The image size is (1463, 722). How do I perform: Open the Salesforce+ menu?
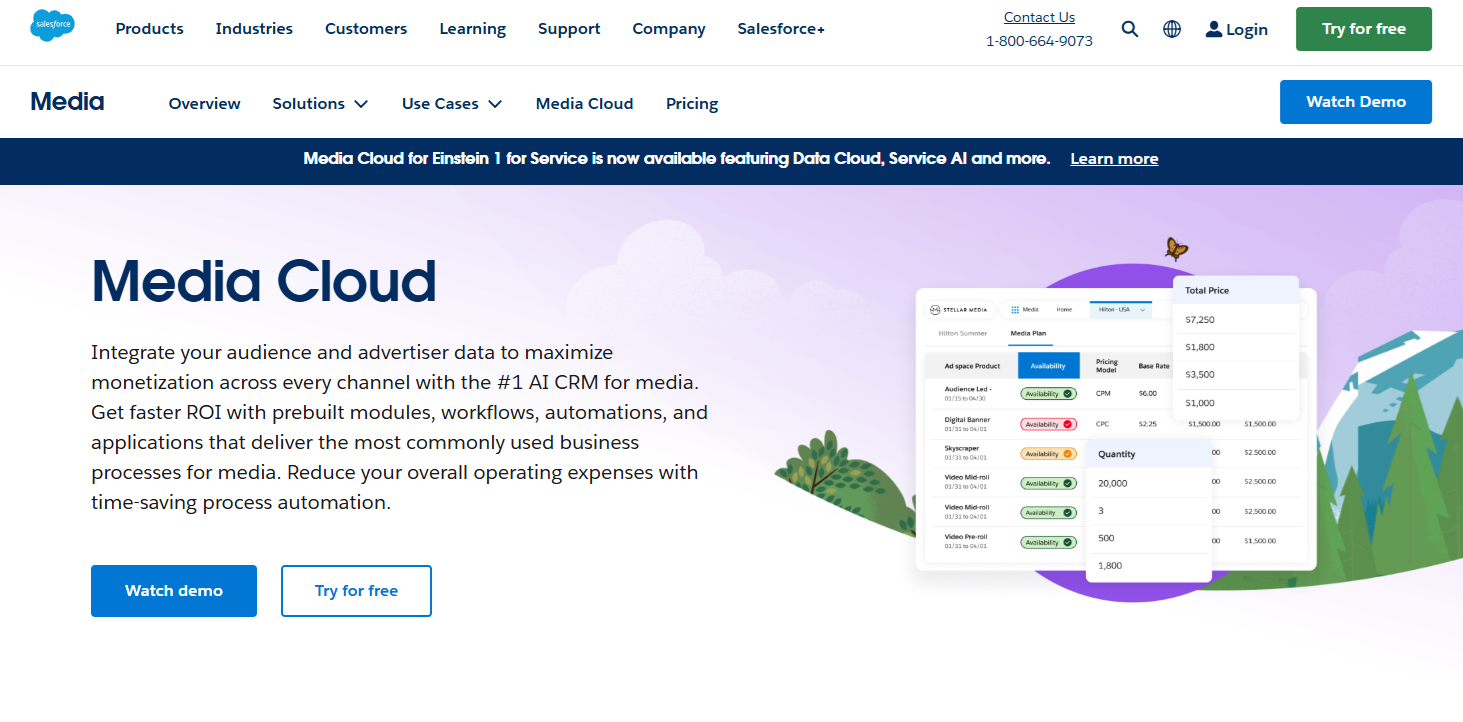780,29
